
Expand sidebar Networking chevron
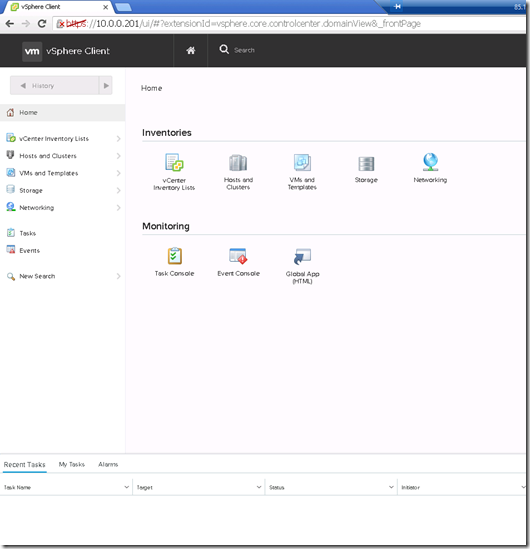coord(118,208)
